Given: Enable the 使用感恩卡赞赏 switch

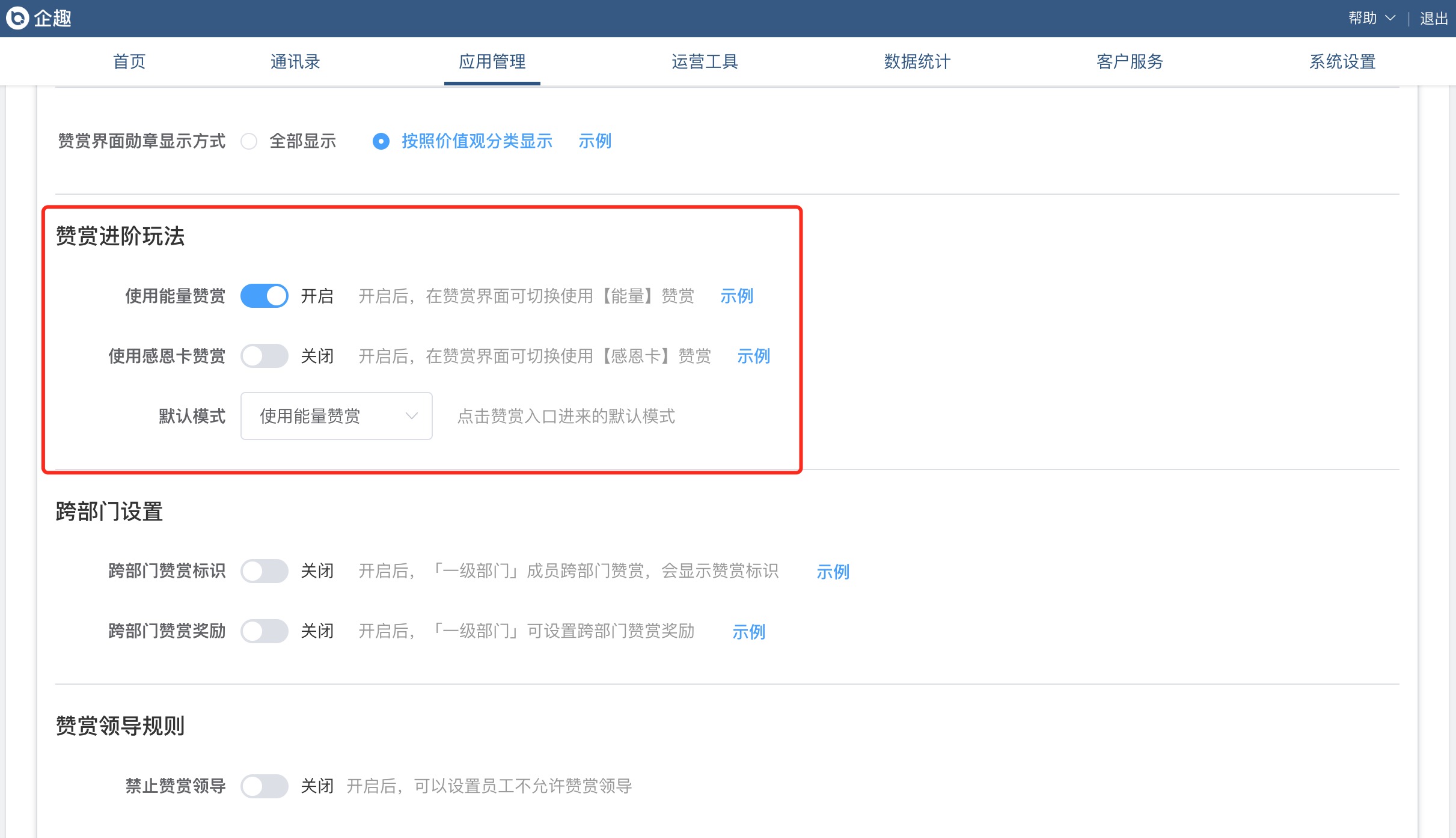Looking at the screenshot, I should pyautogui.click(x=265, y=356).
